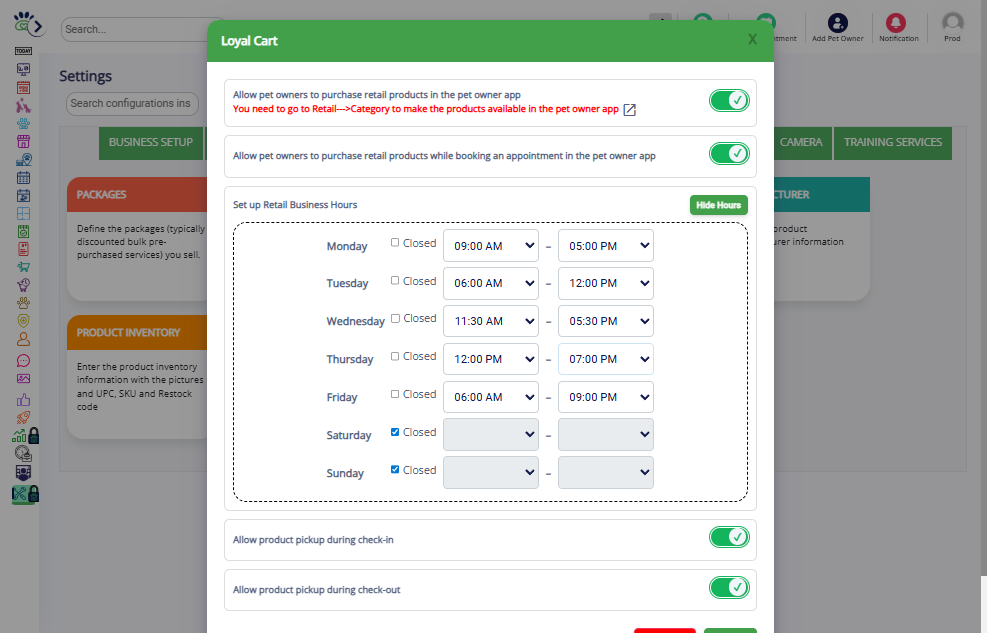Open the external link icon beside red retail note

pyautogui.click(x=629, y=110)
